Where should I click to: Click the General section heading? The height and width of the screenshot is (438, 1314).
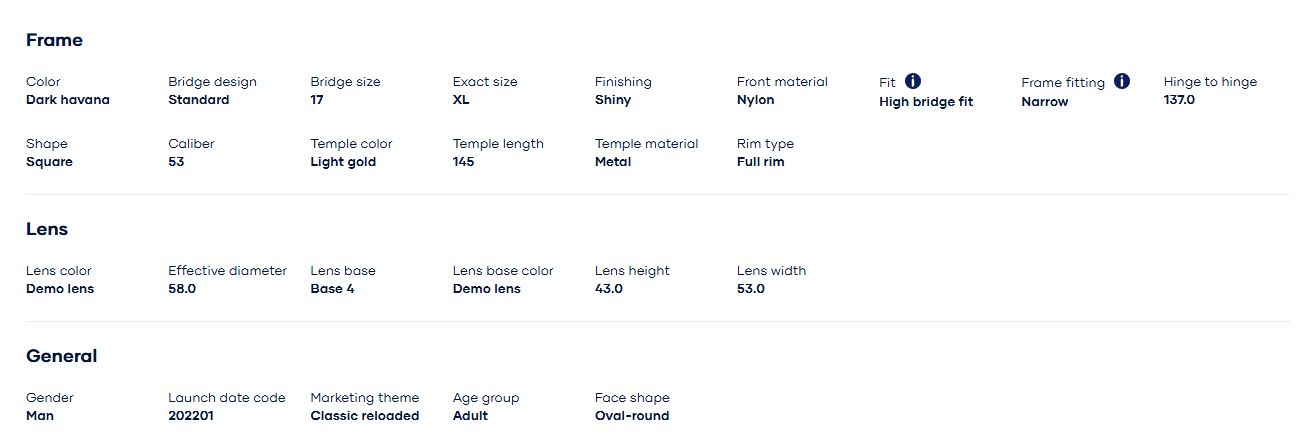(x=61, y=356)
